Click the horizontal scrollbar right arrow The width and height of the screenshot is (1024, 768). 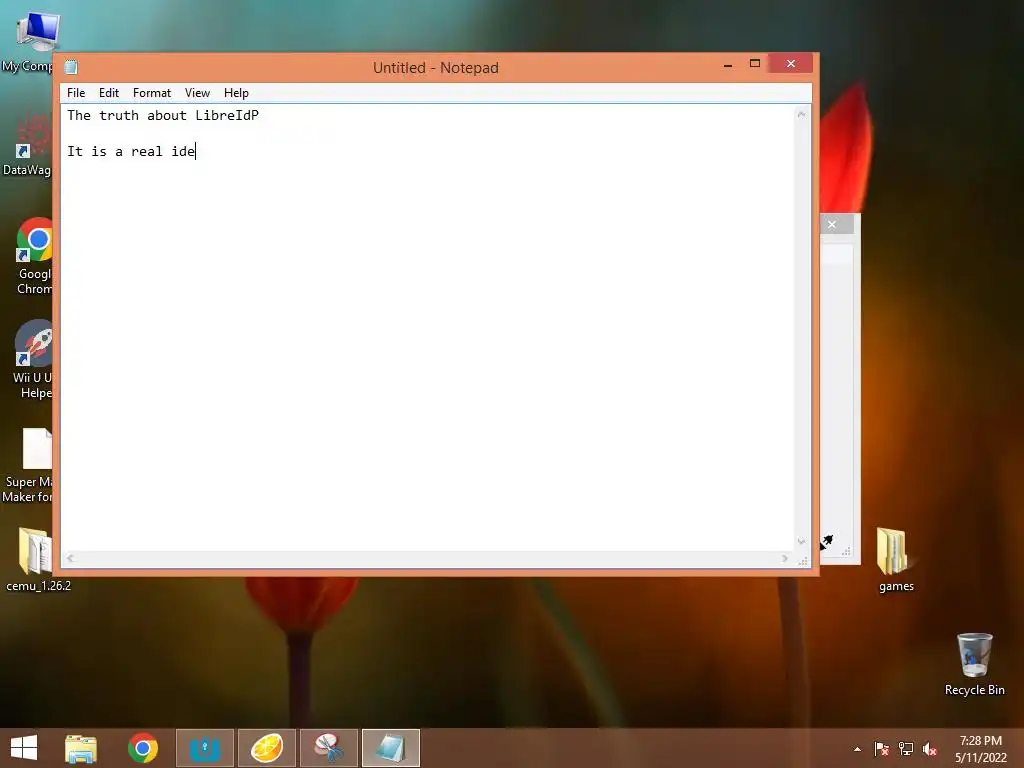point(785,558)
